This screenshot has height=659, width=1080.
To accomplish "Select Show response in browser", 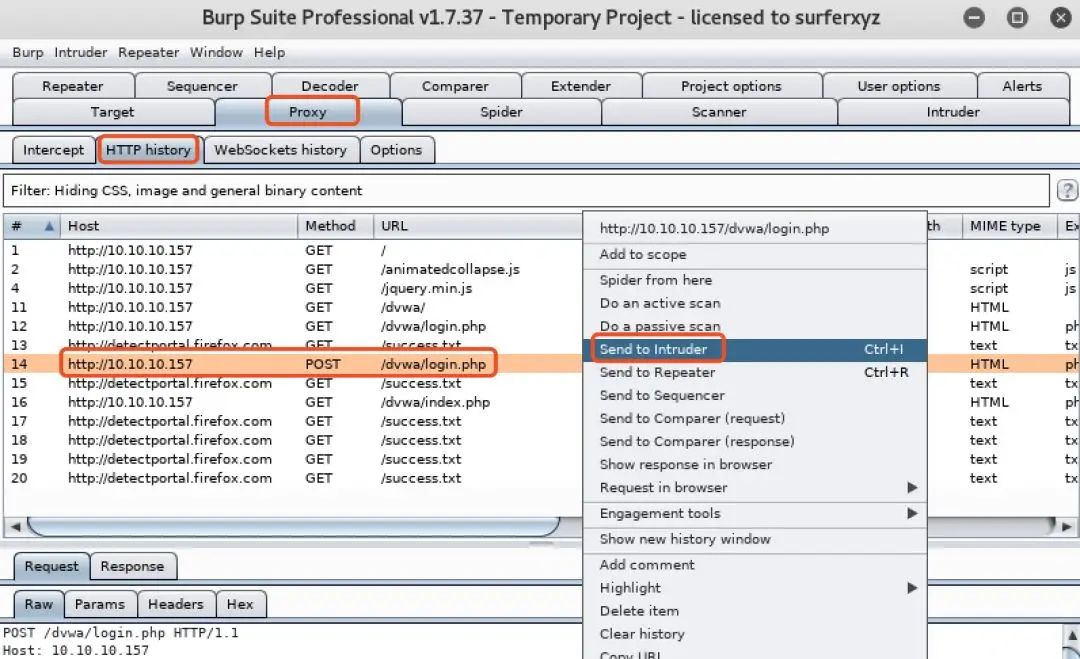I will click(754, 465).
